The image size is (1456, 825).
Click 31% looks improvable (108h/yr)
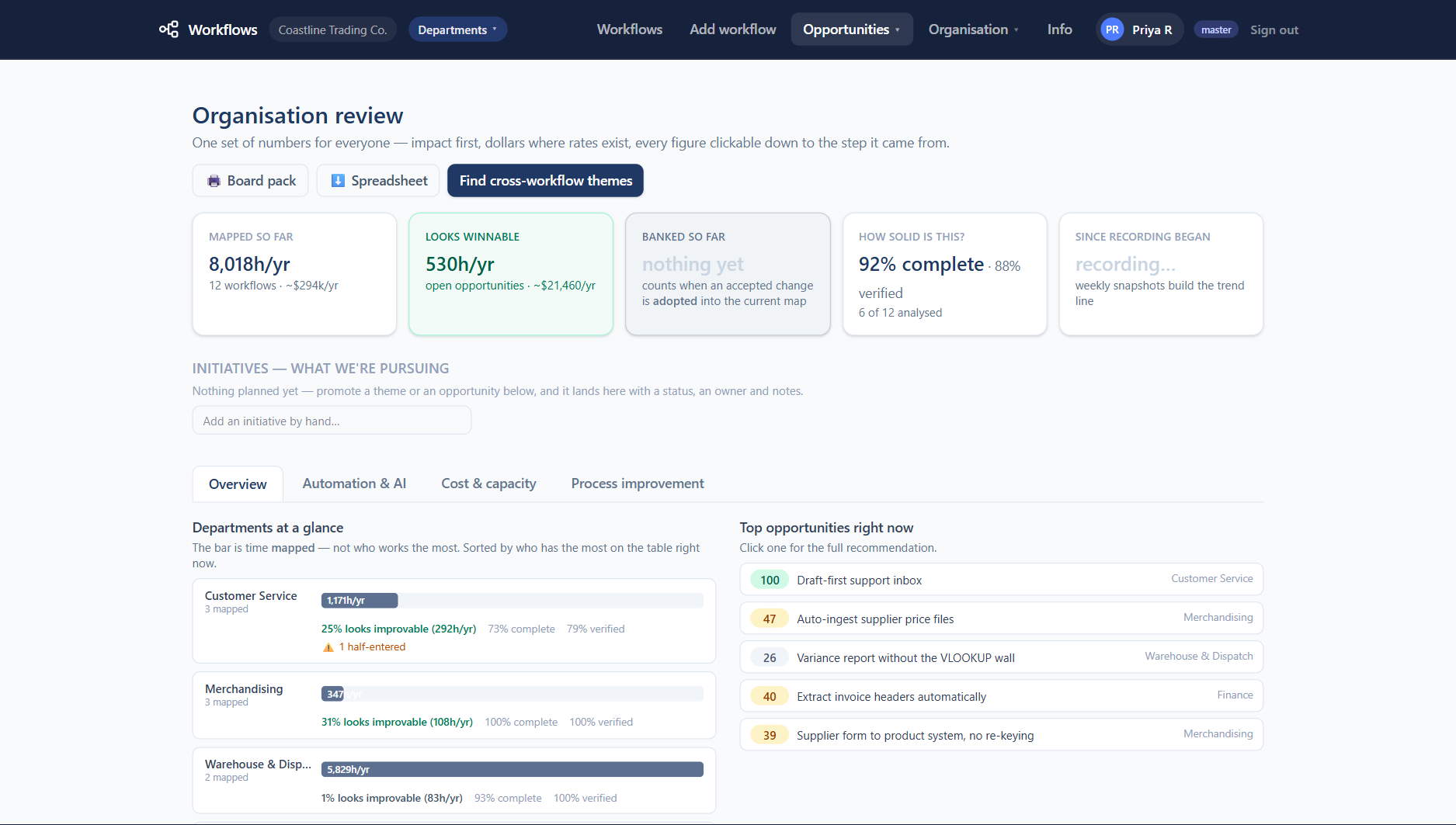pos(397,723)
